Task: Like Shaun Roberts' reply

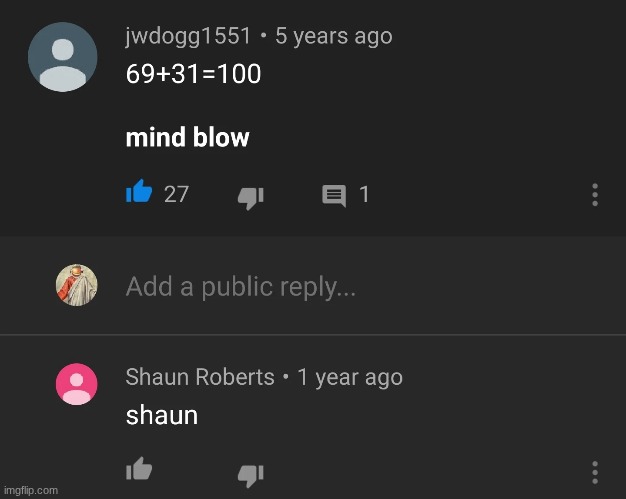Action: click(x=139, y=469)
